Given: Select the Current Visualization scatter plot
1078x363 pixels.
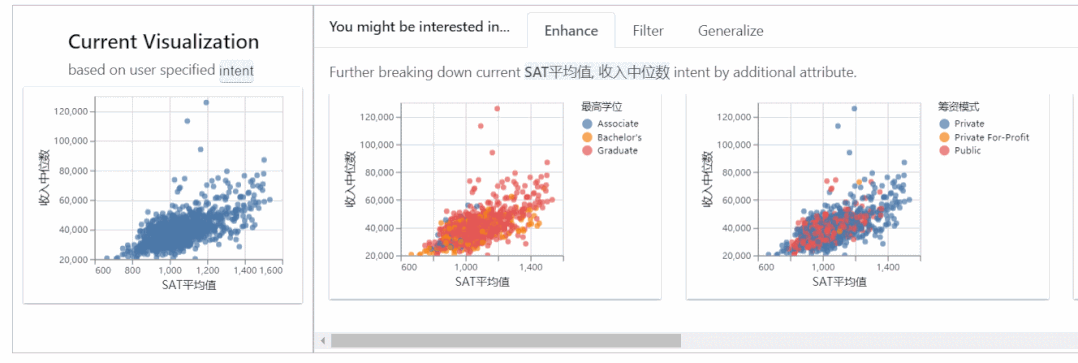Looking at the screenshot, I should point(162,195).
